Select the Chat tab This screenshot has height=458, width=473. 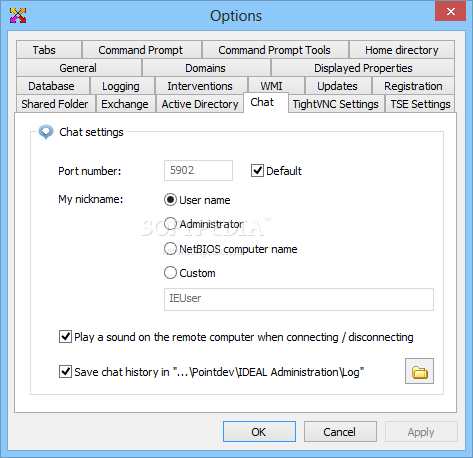click(266, 102)
